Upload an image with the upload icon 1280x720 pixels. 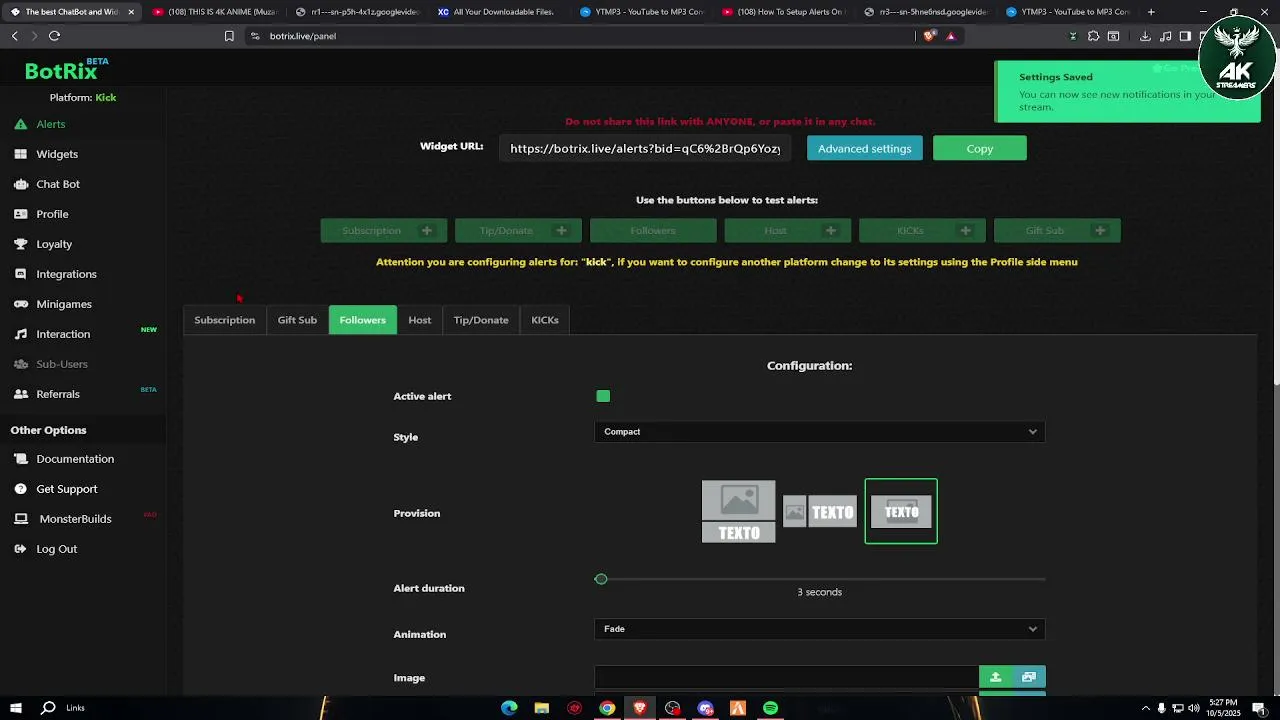[995, 677]
